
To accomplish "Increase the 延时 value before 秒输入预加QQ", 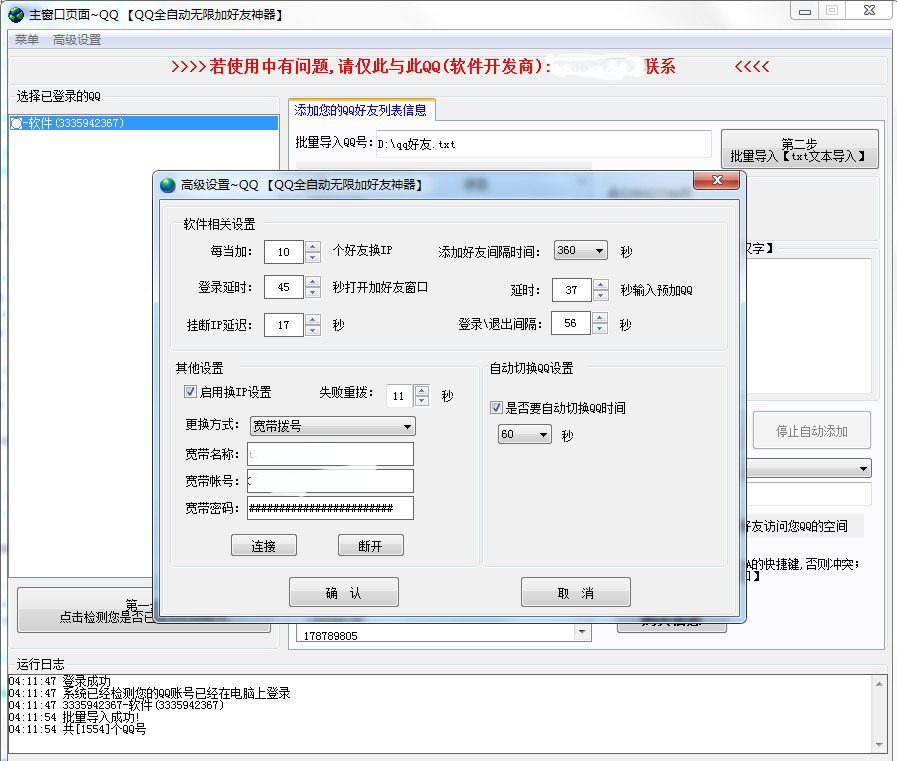I will click(x=600, y=284).
